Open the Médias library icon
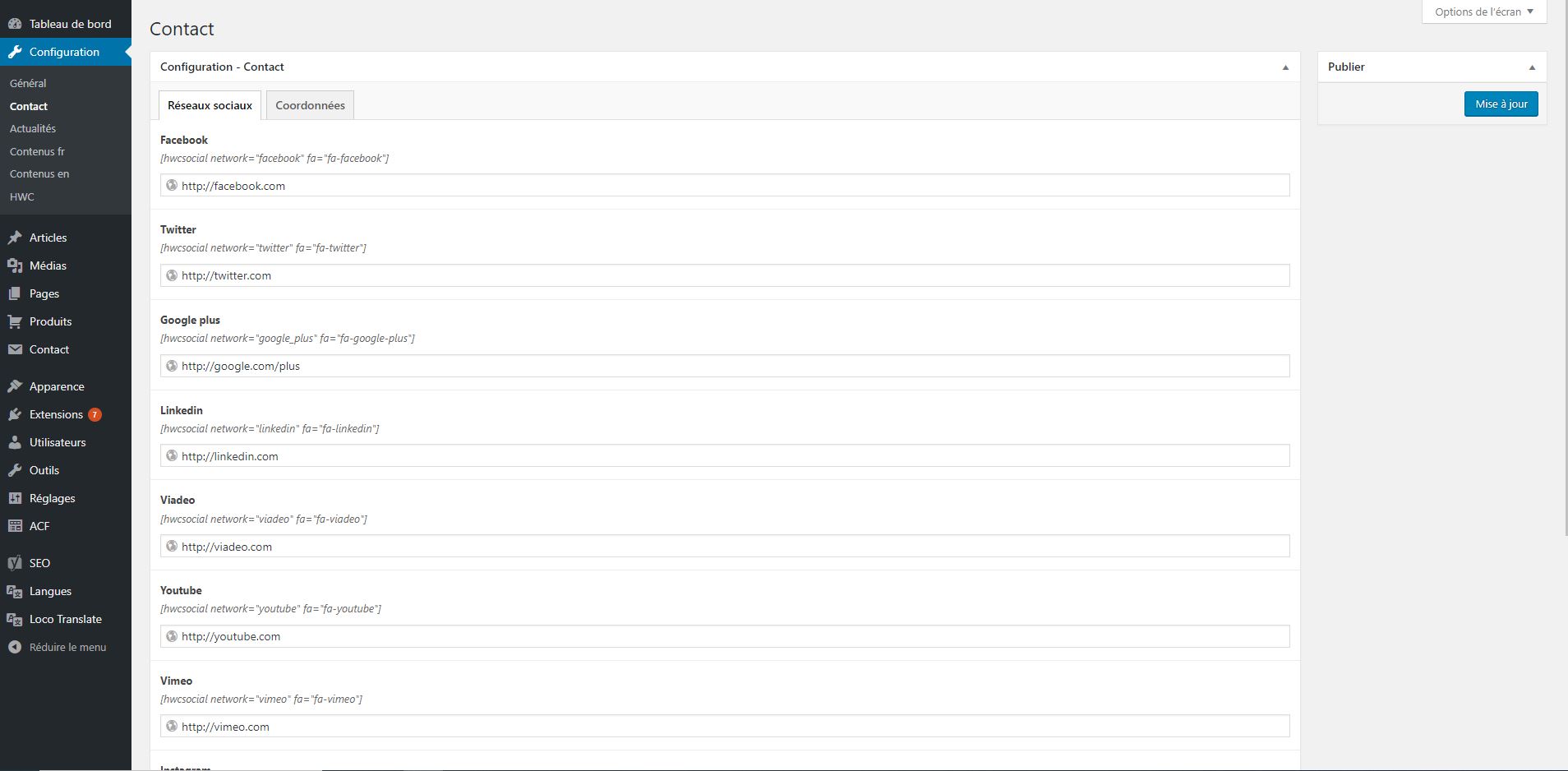The height and width of the screenshot is (771, 1568). 15,265
